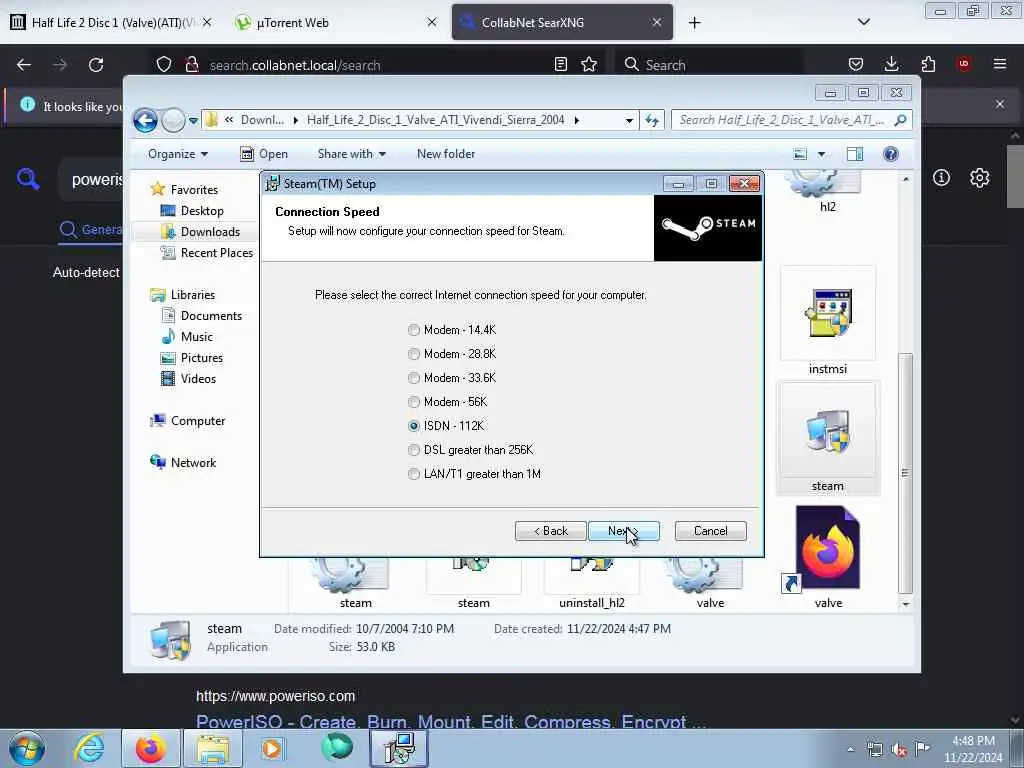
Task: Switch to CollabNet SearXNG tab
Action: pyautogui.click(x=562, y=23)
